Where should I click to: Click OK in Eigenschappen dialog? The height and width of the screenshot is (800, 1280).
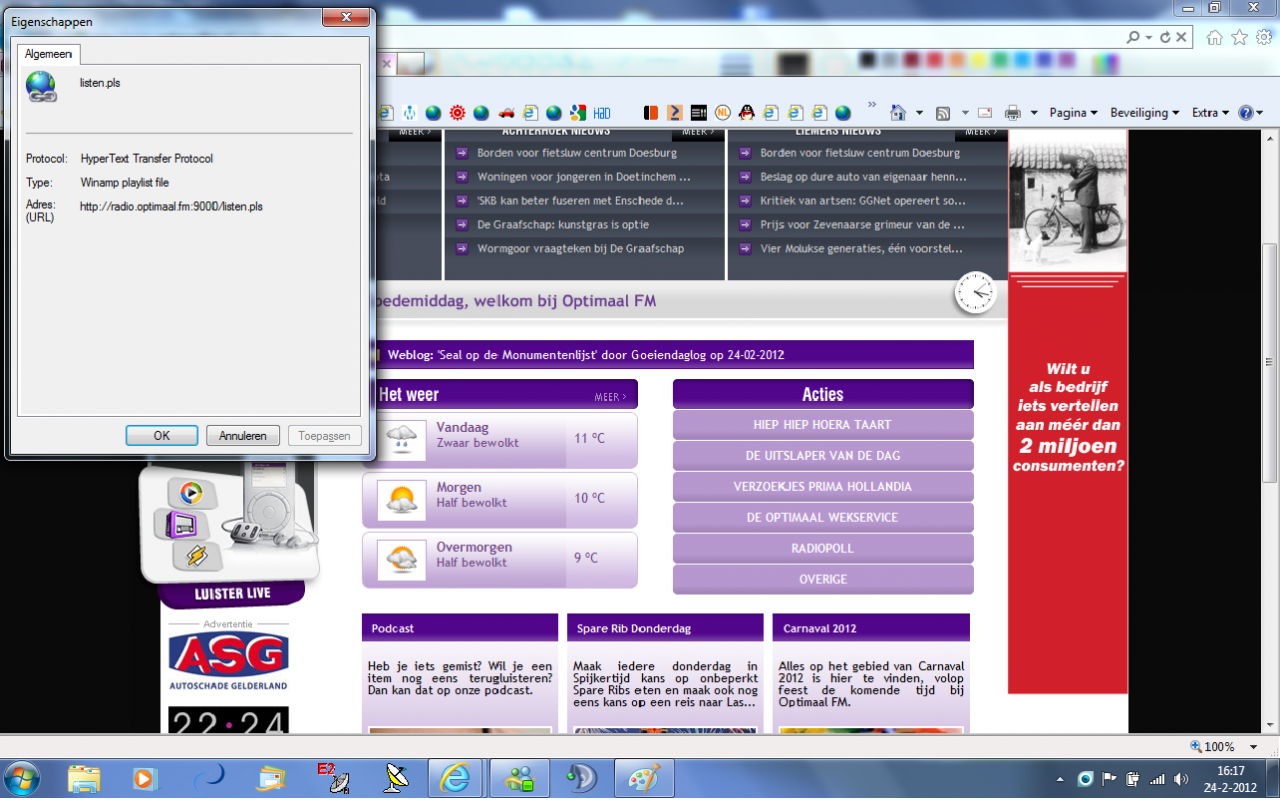click(x=162, y=436)
